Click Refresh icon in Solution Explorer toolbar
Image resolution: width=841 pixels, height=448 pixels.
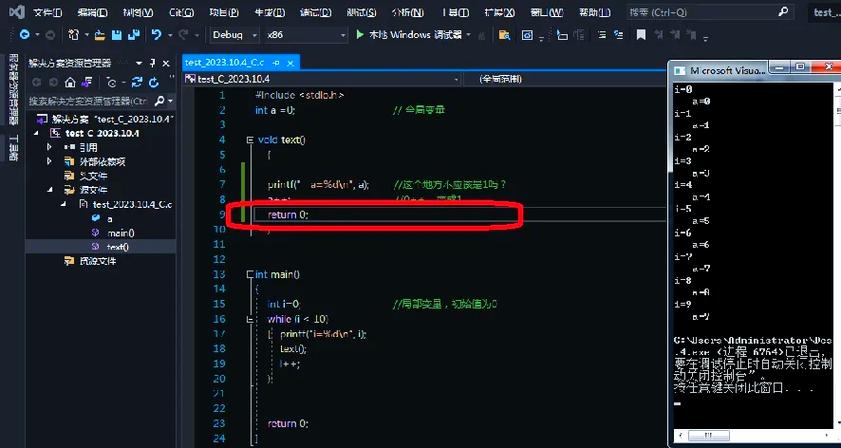pyautogui.click(x=154, y=83)
